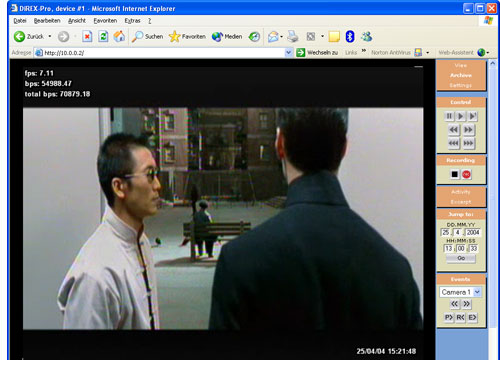Start recording with the red record button

tap(466, 174)
